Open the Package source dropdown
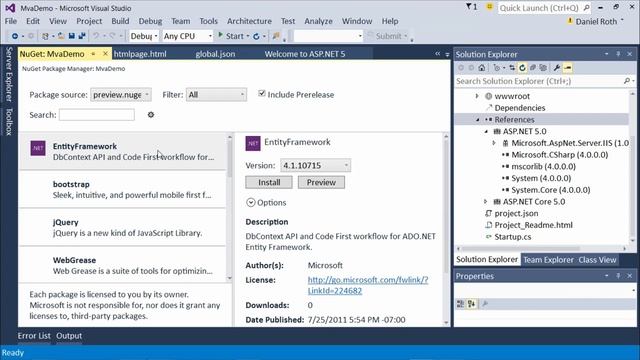640x360 pixels. point(121,95)
